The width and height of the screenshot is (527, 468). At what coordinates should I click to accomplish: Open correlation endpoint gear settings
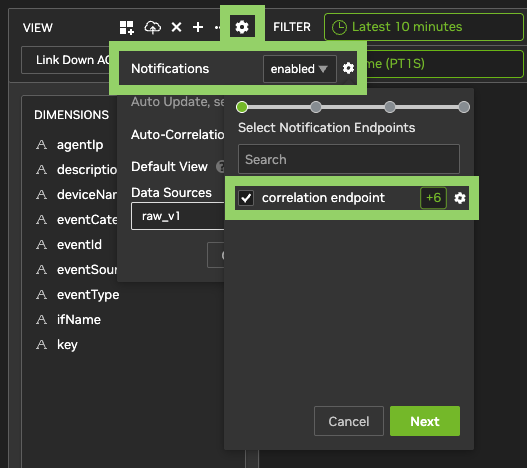tap(460, 198)
